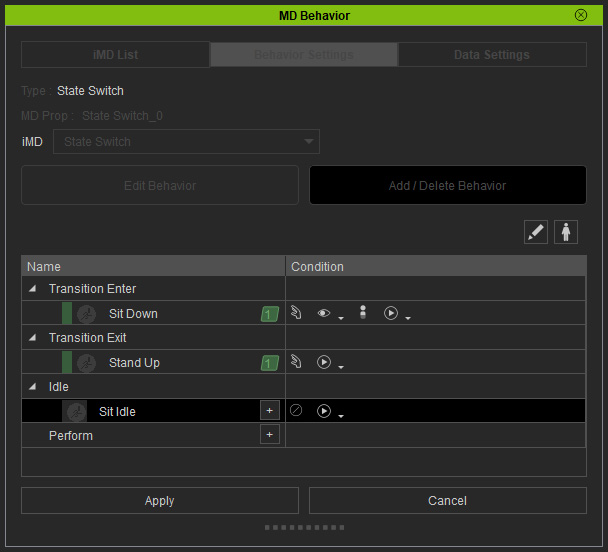Click the play circle icon in Stand Up row
The height and width of the screenshot is (552, 608).
click(x=324, y=362)
